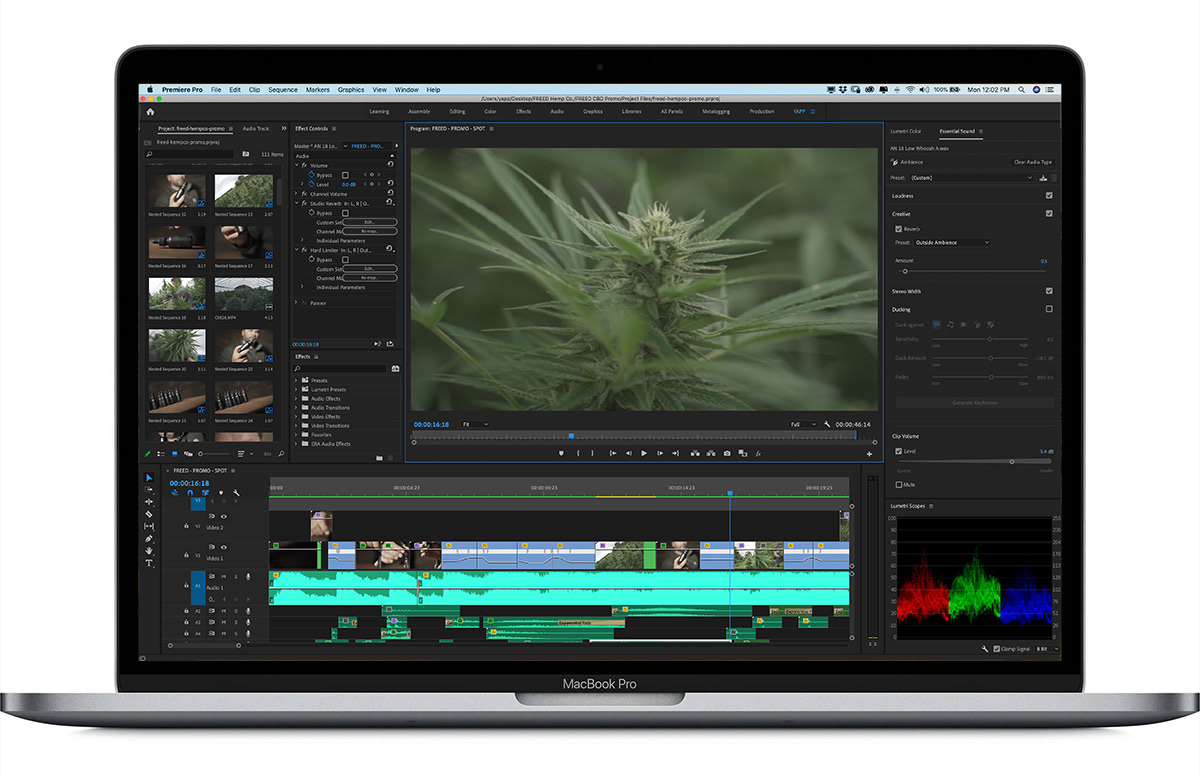Open the Markers menu

pyautogui.click(x=318, y=90)
